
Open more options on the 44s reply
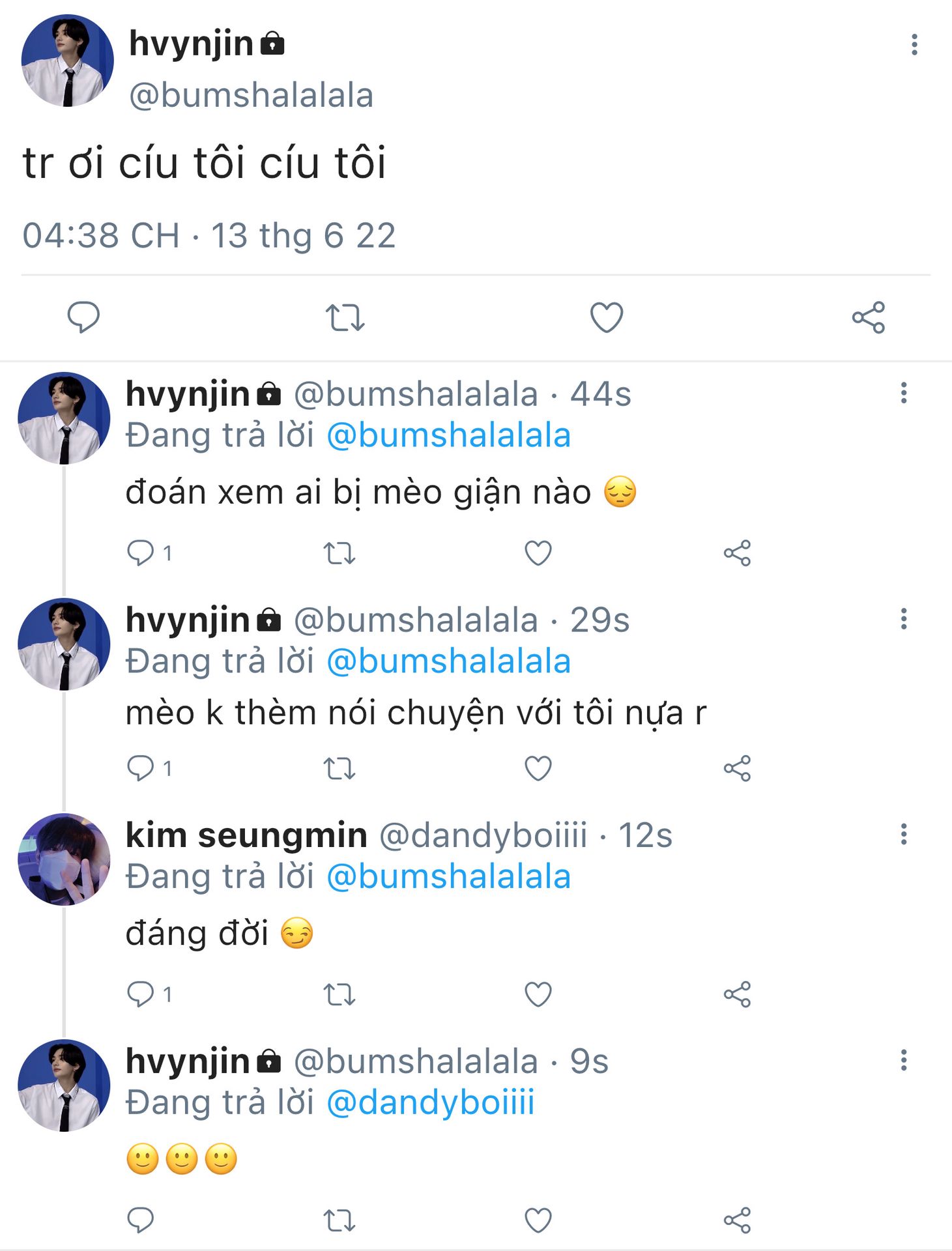tap(904, 393)
